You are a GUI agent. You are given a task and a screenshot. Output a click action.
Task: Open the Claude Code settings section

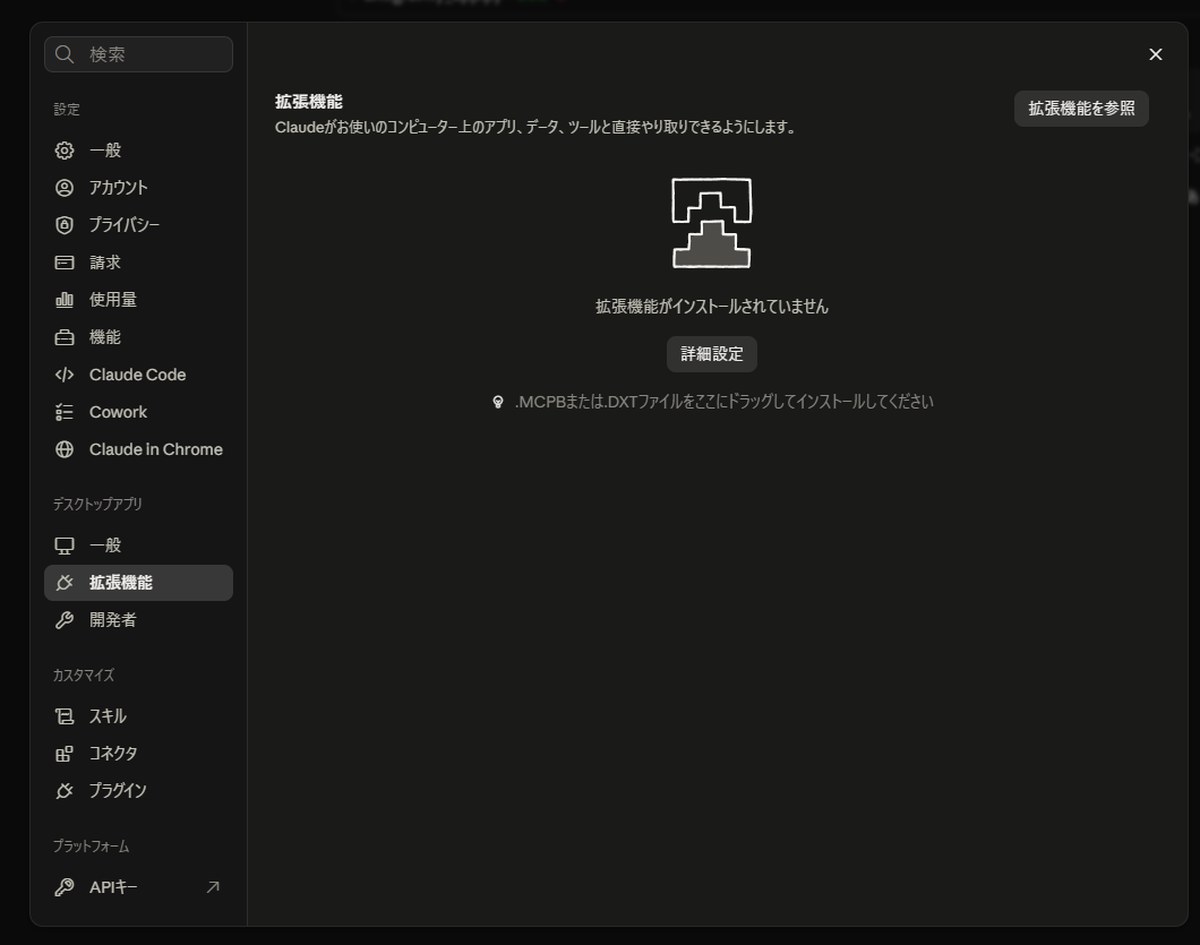(x=139, y=375)
